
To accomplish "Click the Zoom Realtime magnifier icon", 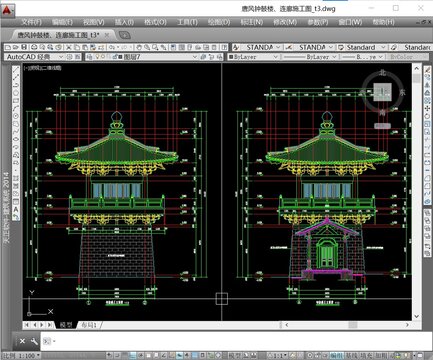I will click(147, 47).
